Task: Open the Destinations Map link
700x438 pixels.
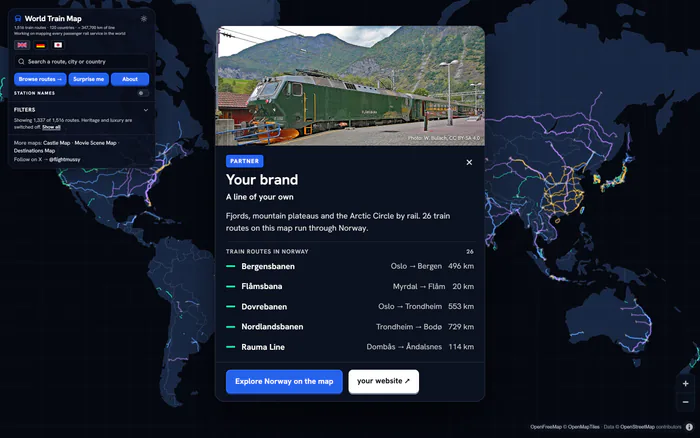Action: point(34,151)
